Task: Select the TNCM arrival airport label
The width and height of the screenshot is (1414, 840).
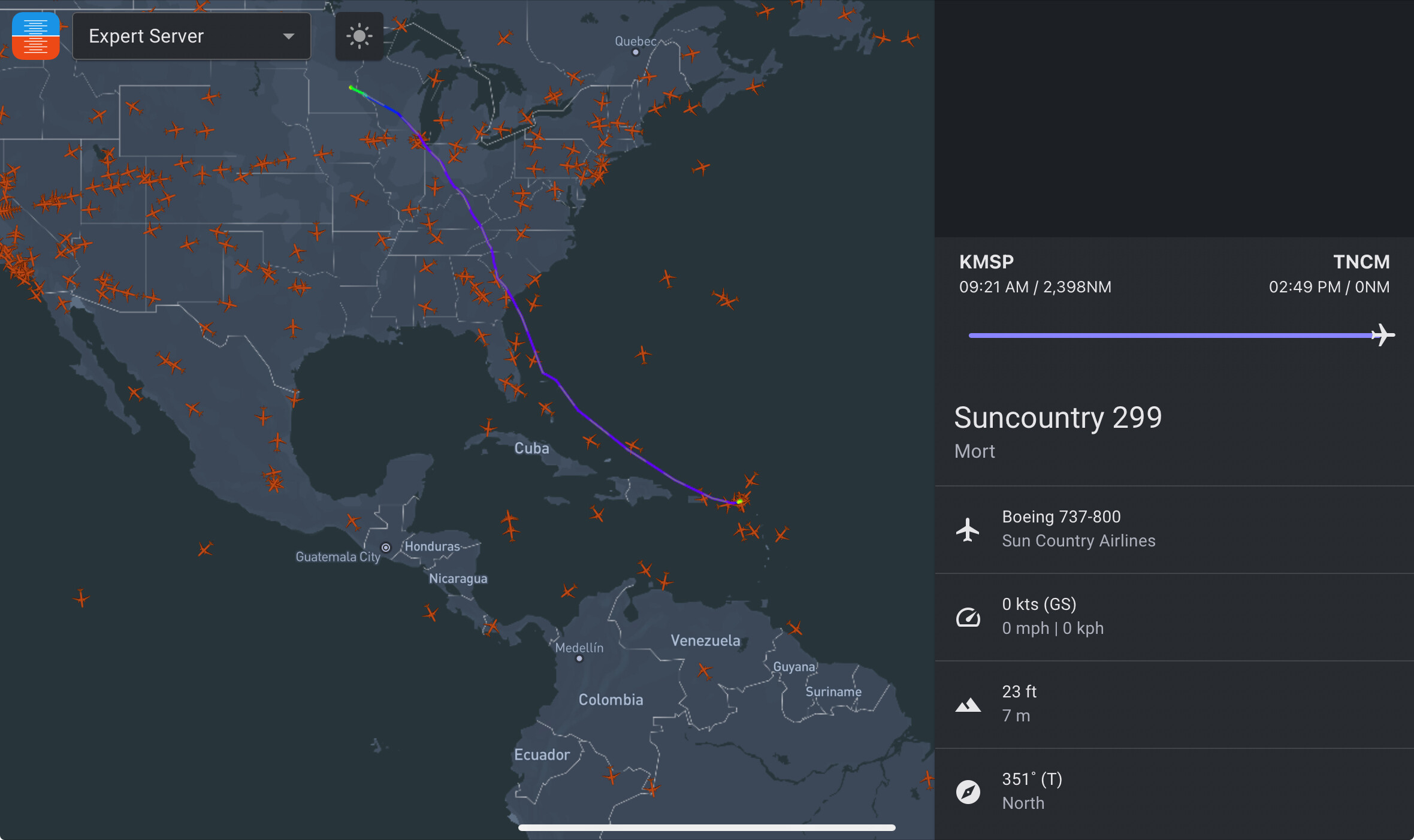Action: (x=1361, y=262)
